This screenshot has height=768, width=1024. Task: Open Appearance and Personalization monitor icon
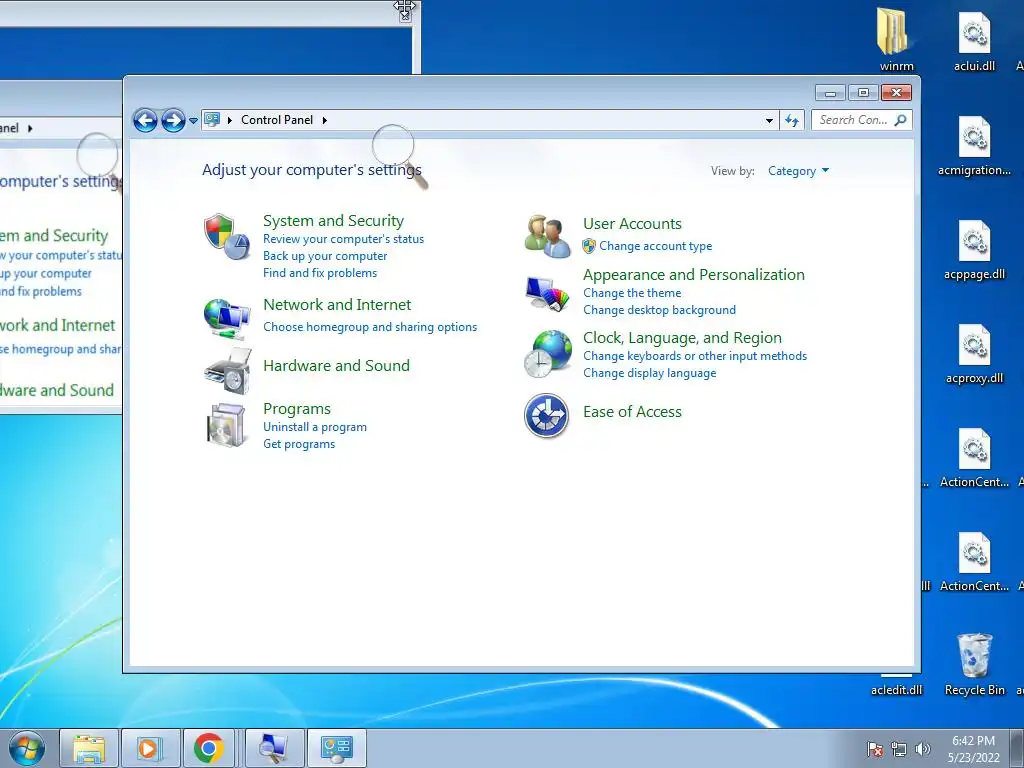click(547, 293)
